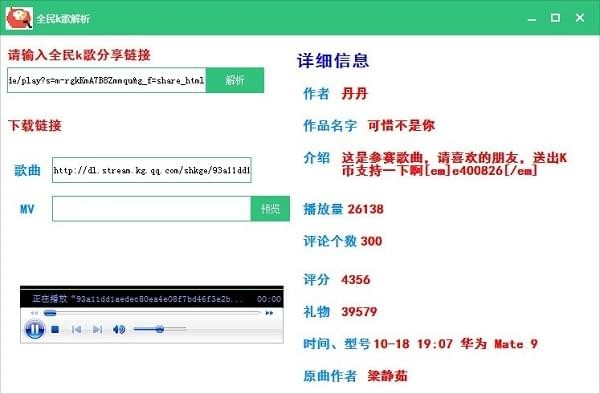
Task: Skip to the next track
Action: [x=97, y=329]
